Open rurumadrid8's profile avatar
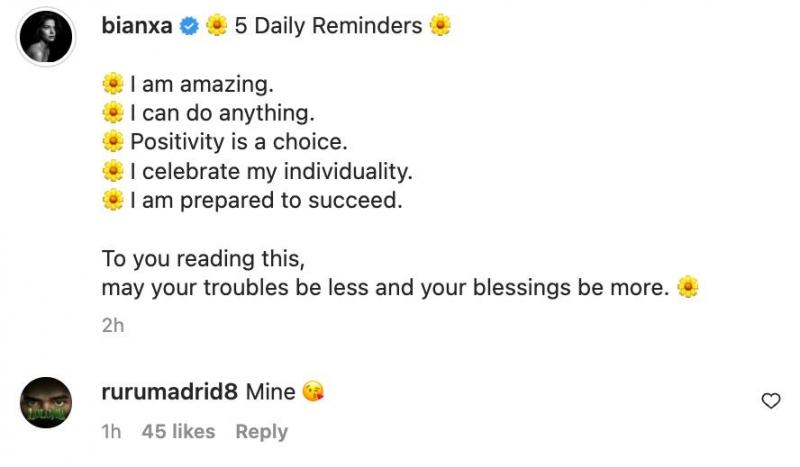The image size is (800, 467). 47,403
